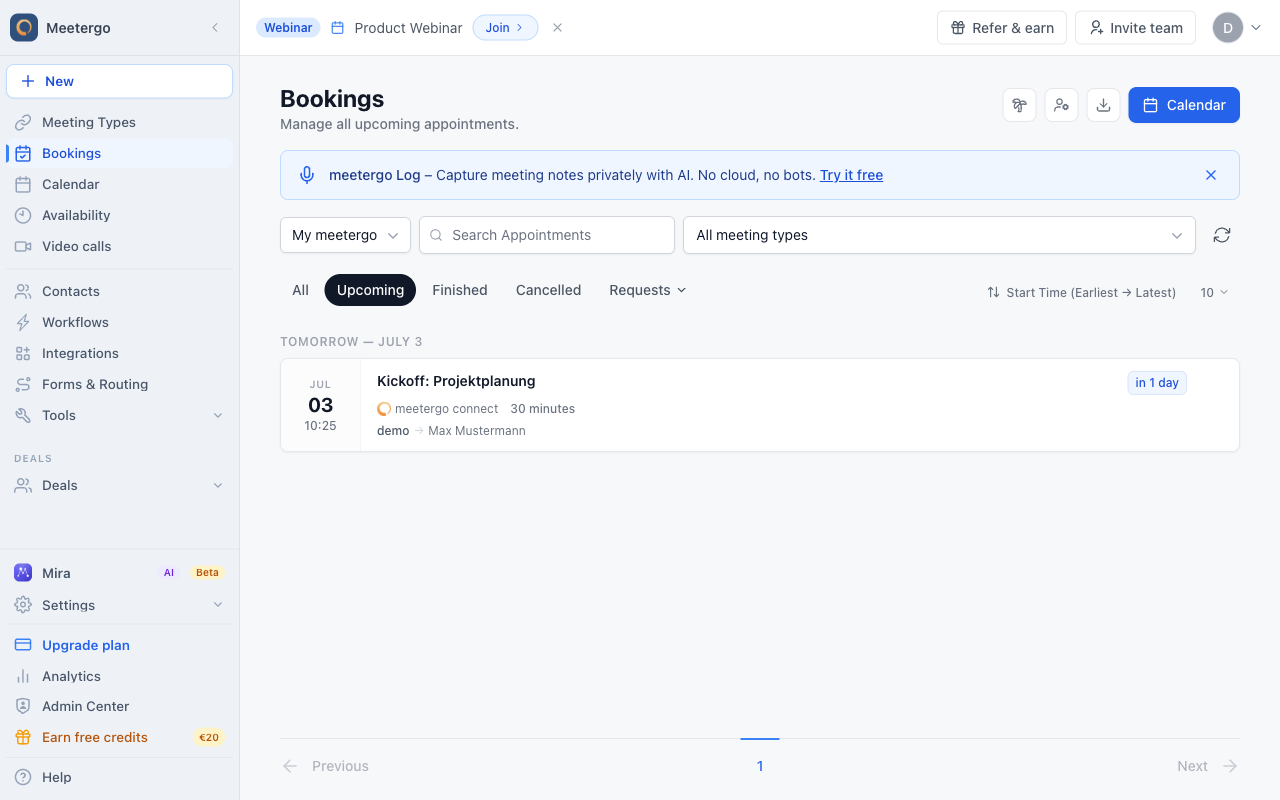1280x800 pixels.
Task: Open Analytics page
Action: pos(120,676)
